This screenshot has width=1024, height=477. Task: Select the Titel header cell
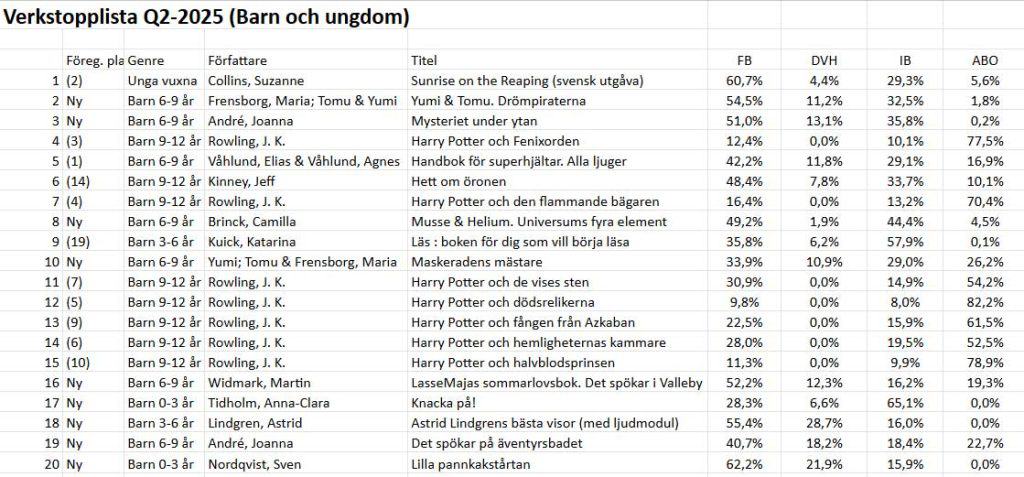558,61
